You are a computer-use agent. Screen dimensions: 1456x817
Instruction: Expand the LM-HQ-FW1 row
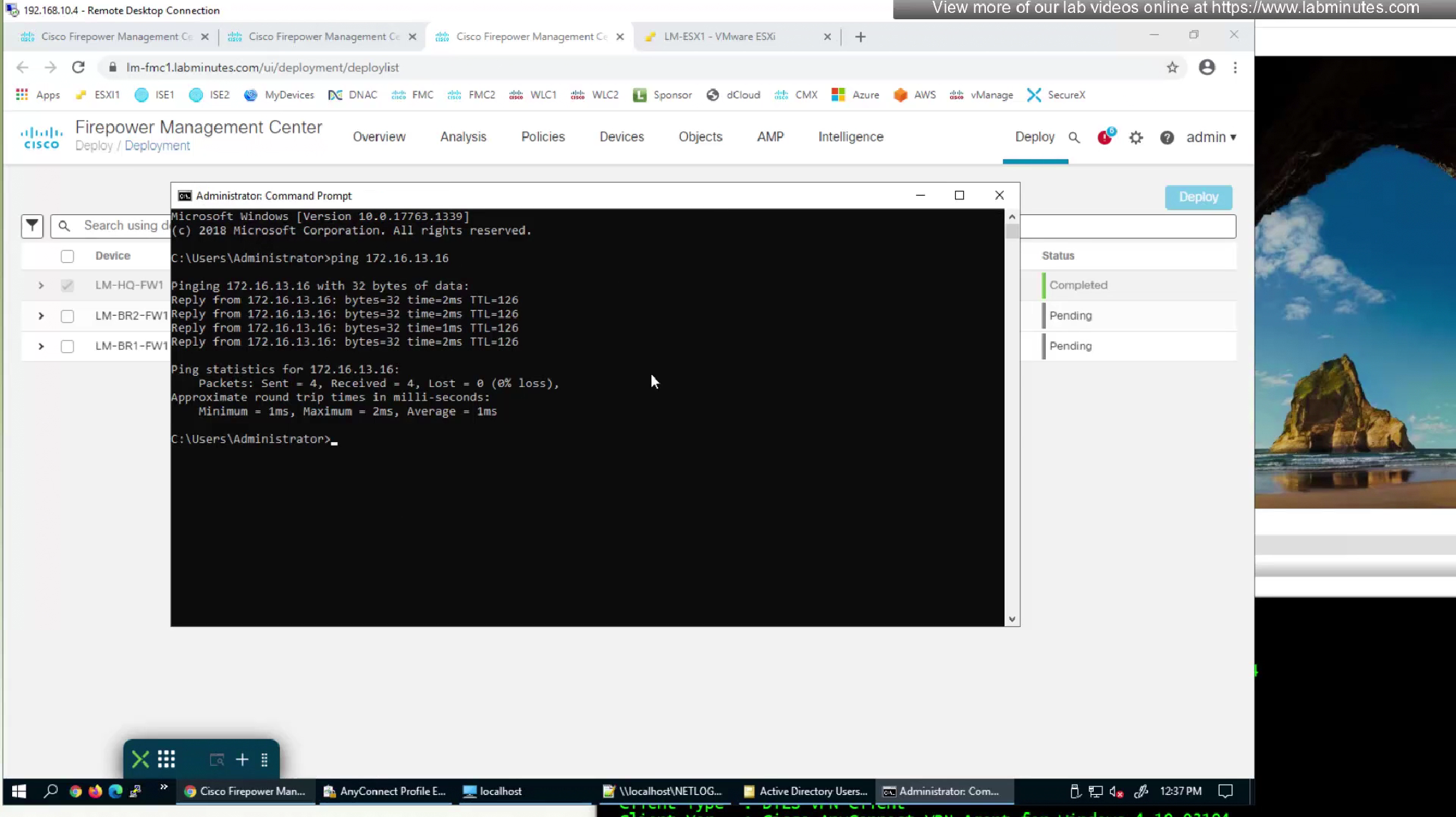click(41, 285)
